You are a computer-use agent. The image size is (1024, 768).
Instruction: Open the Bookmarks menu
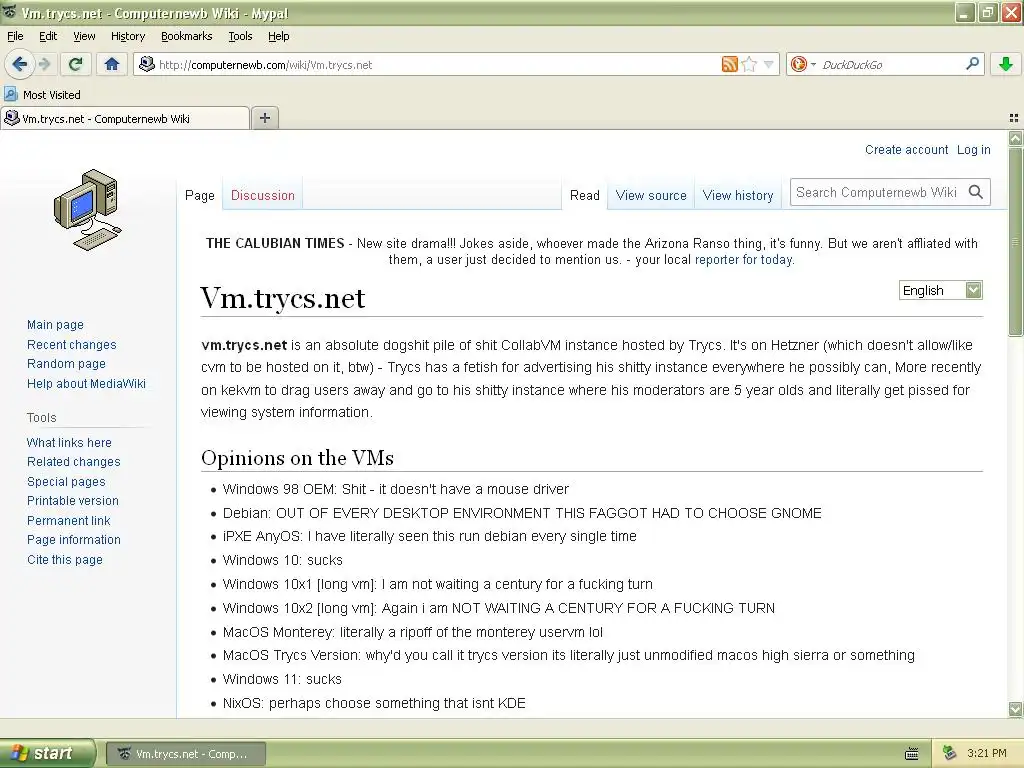(186, 36)
